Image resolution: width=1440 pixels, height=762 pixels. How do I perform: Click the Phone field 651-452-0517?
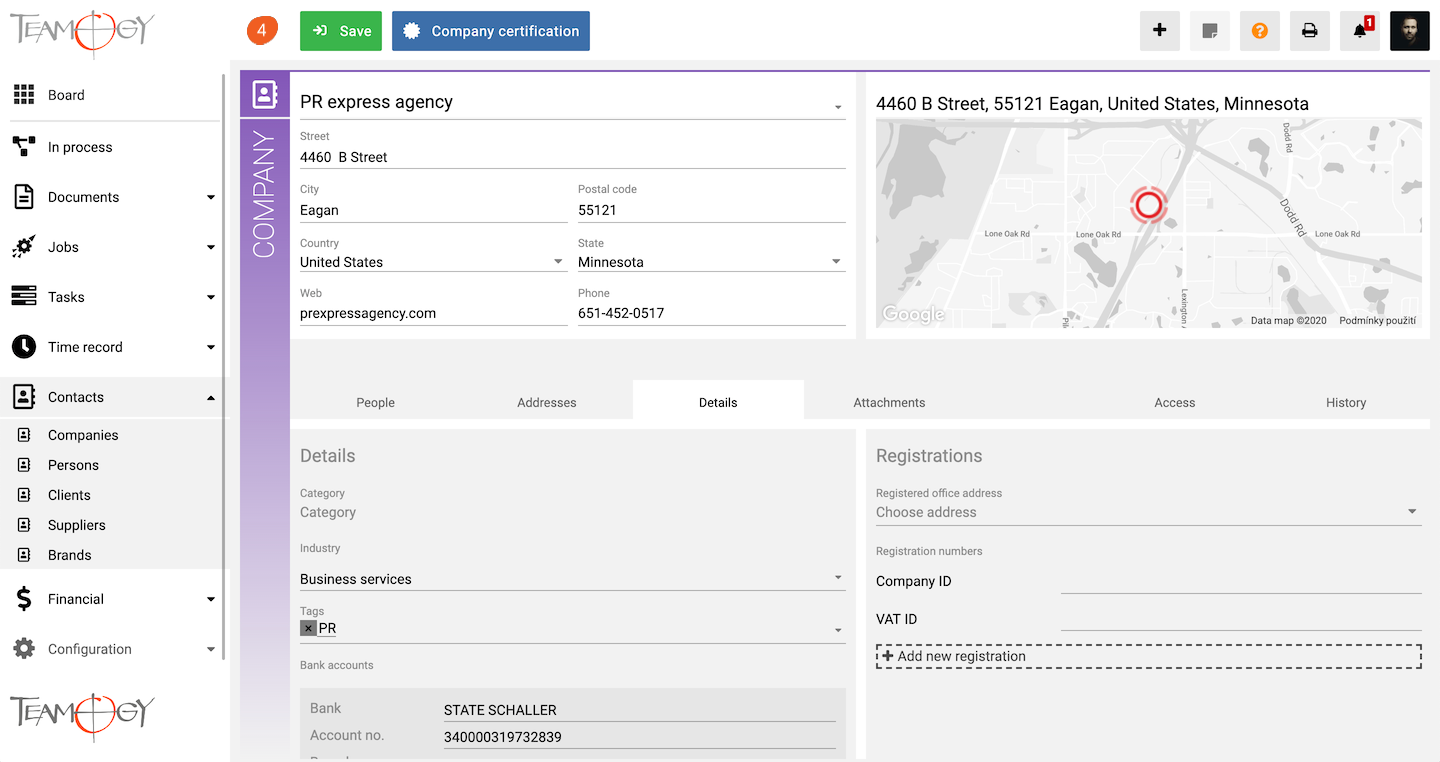711,313
